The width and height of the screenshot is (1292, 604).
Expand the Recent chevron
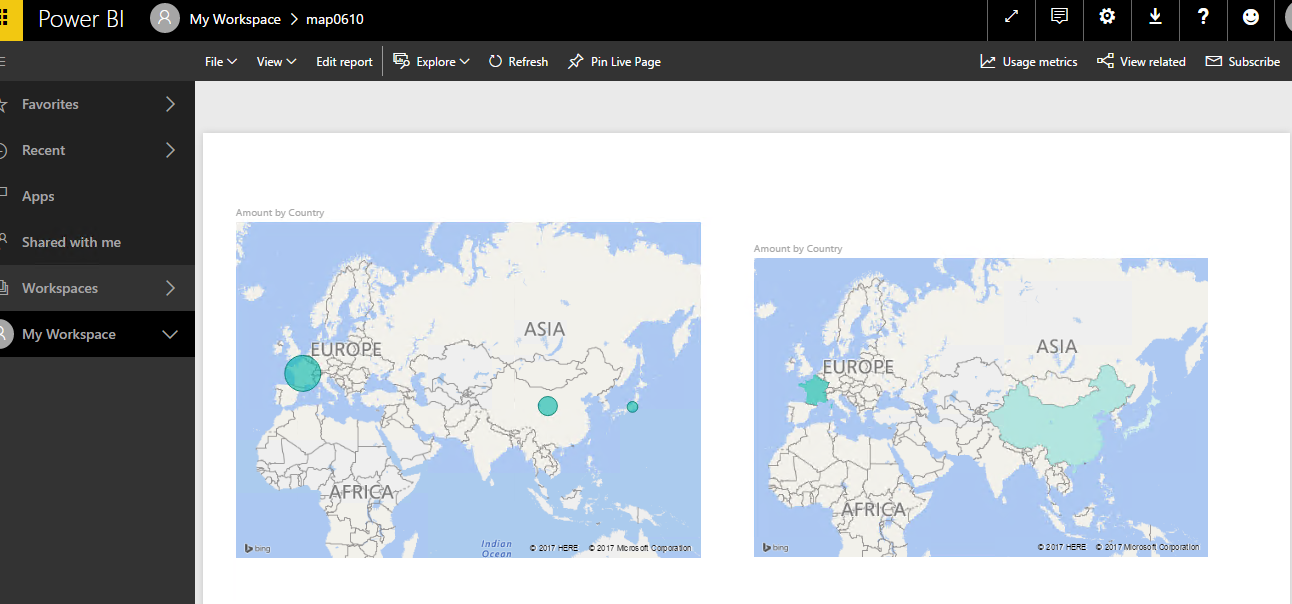coord(170,150)
